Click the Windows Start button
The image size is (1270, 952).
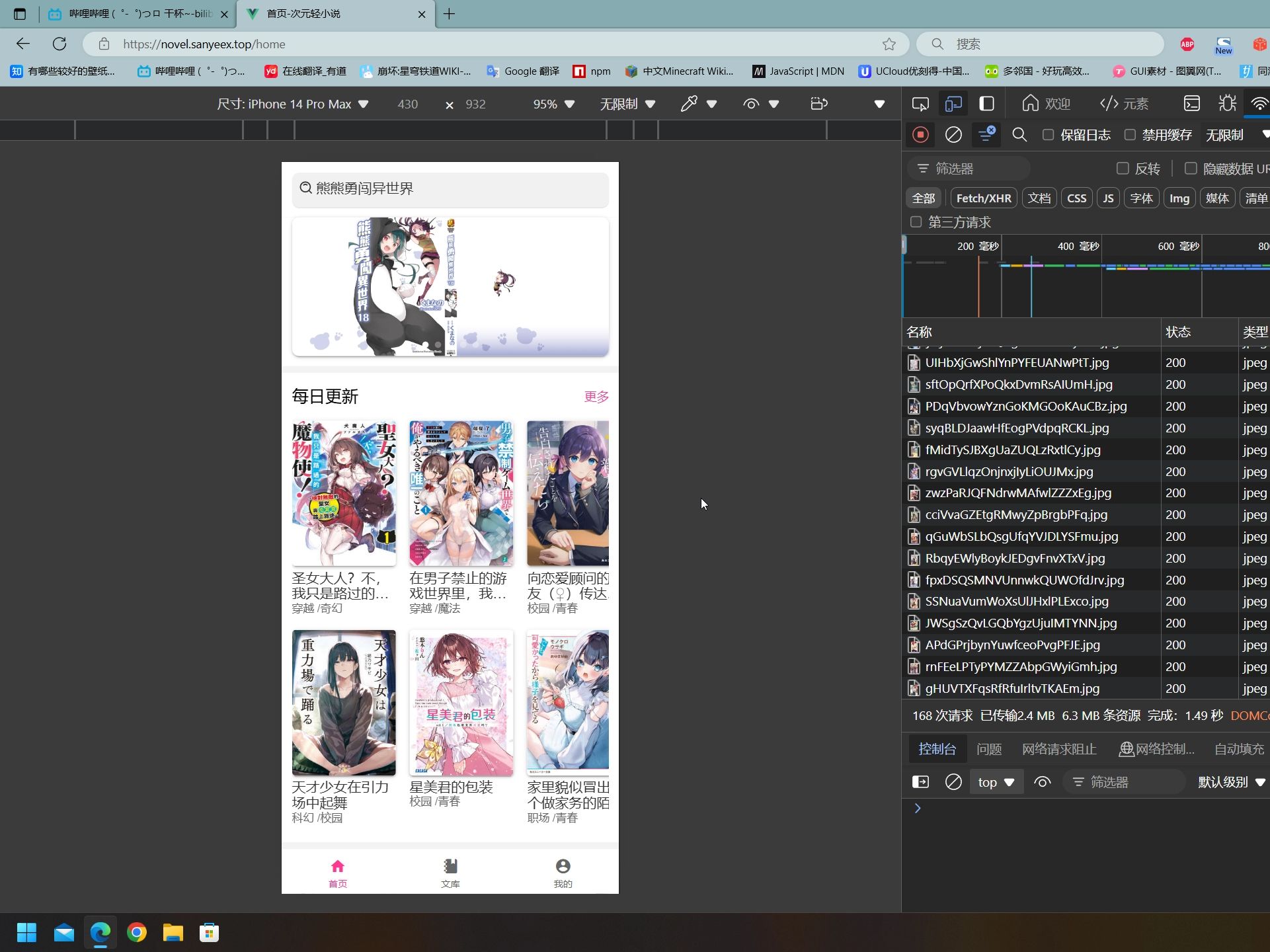click(26, 932)
